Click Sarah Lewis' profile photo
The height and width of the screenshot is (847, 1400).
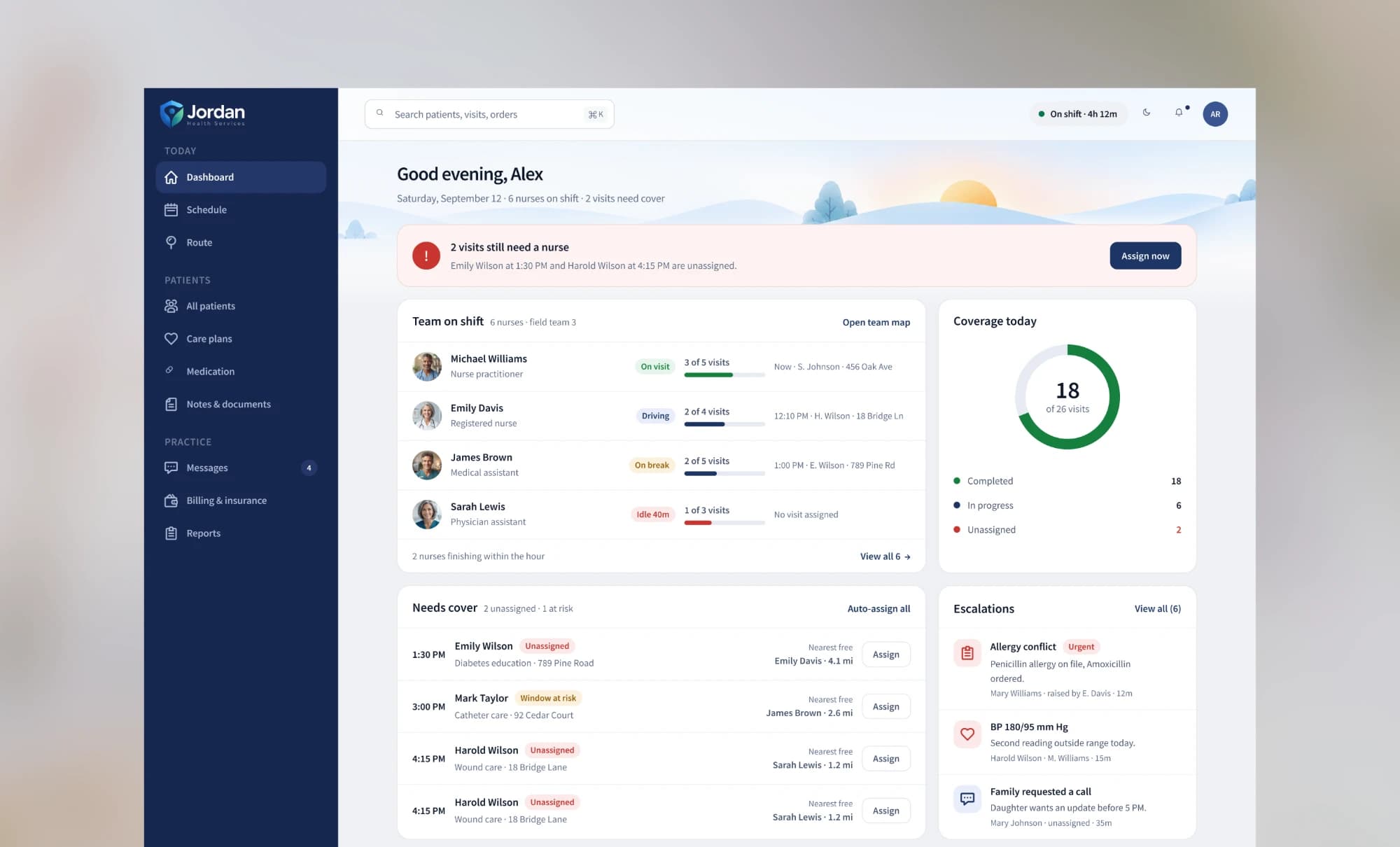coord(427,514)
